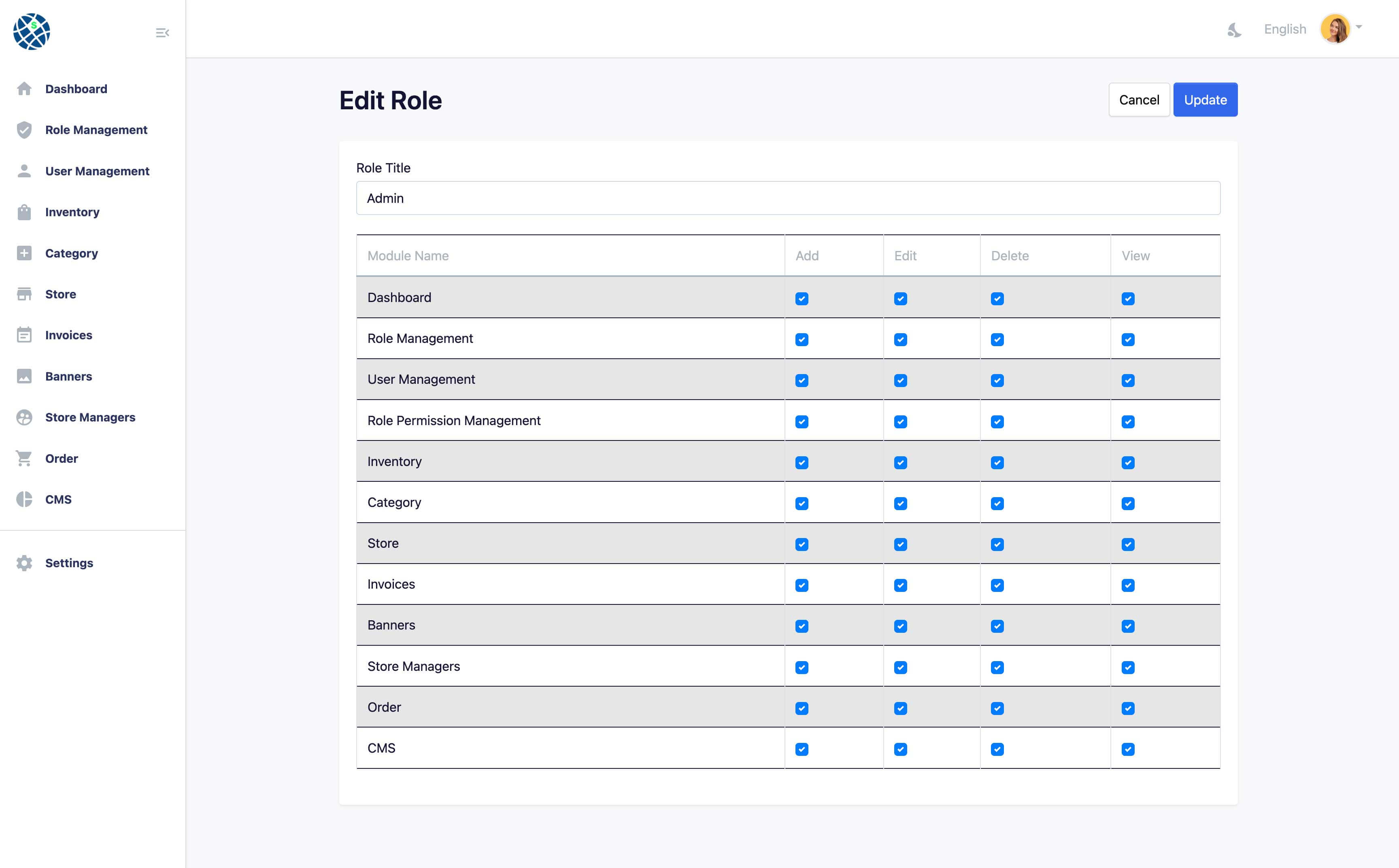Screen dimensions: 1399x868
Task: Click the Store shopfront icon in sidebar
Action: (24, 294)
